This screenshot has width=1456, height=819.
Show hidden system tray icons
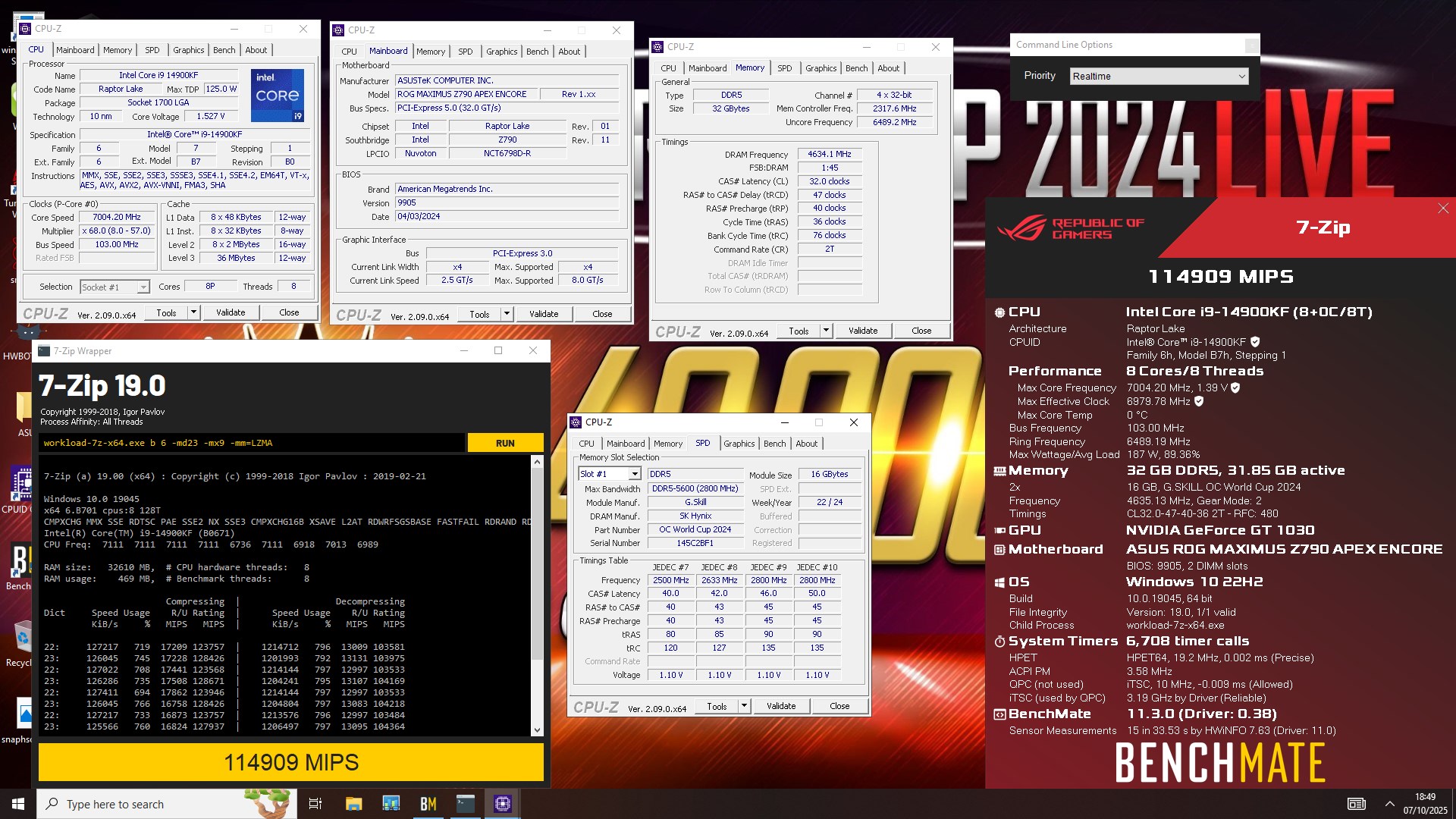point(1389,804)
